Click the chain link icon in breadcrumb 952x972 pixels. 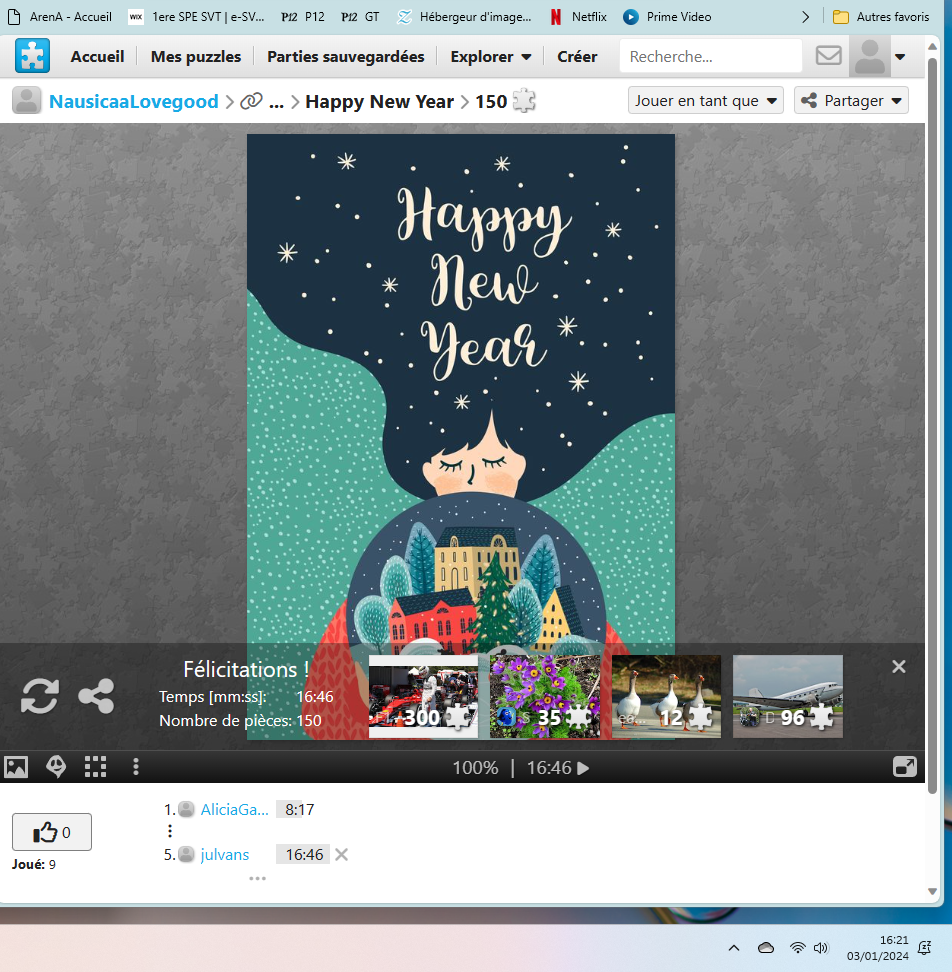point(251,101)
